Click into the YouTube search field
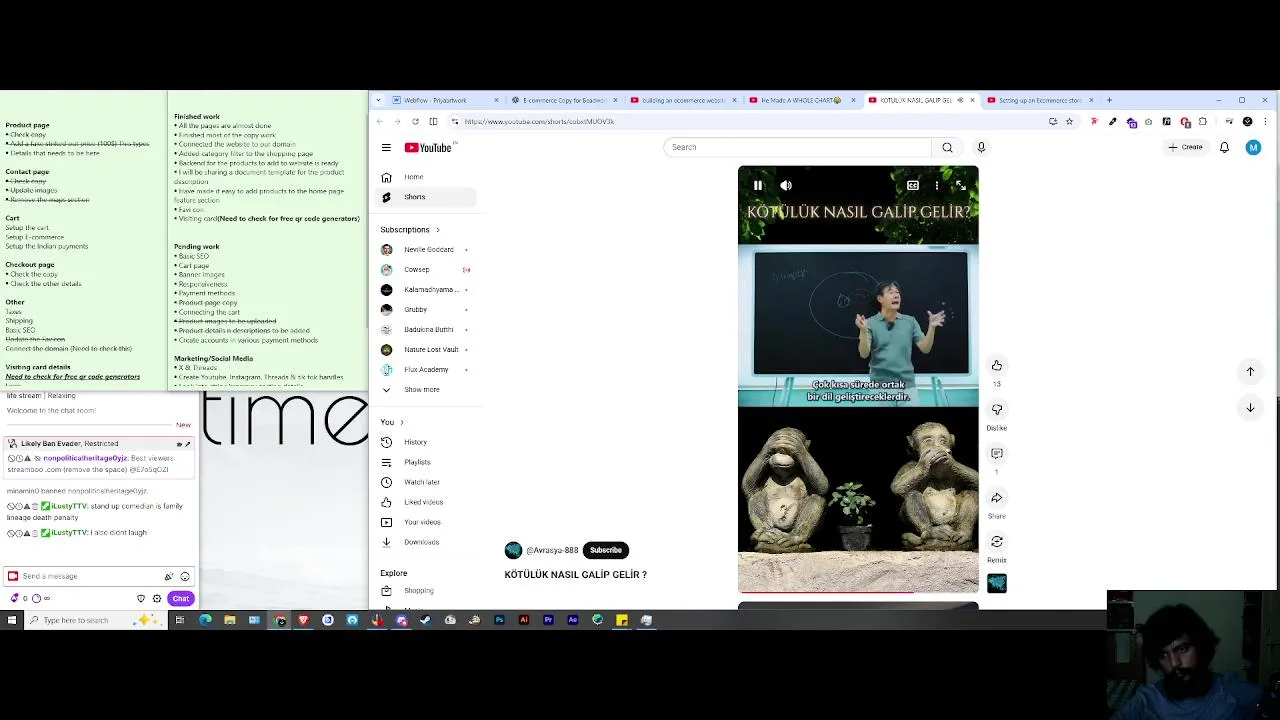The width and height of the screenshot is (1280, 720). click(x=798, y=147)
